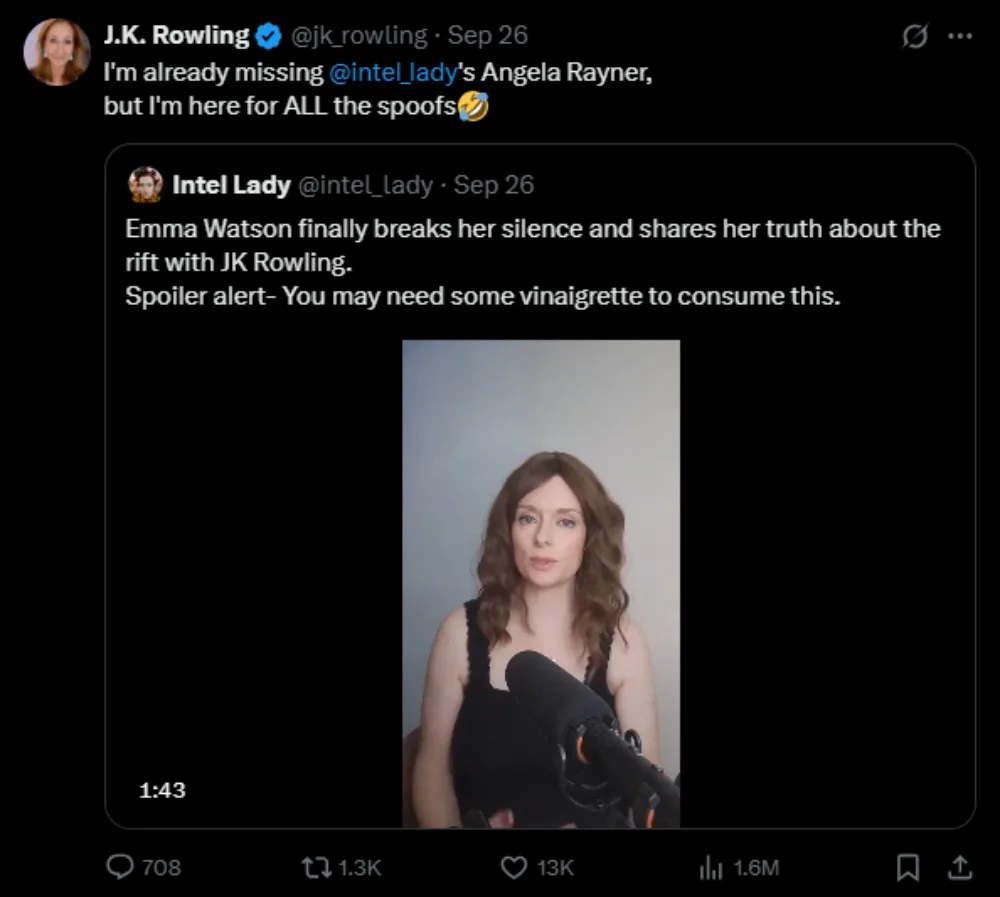The image size is (1000, 897).
Task: Bookmark this post
Action: click(908, 867)
